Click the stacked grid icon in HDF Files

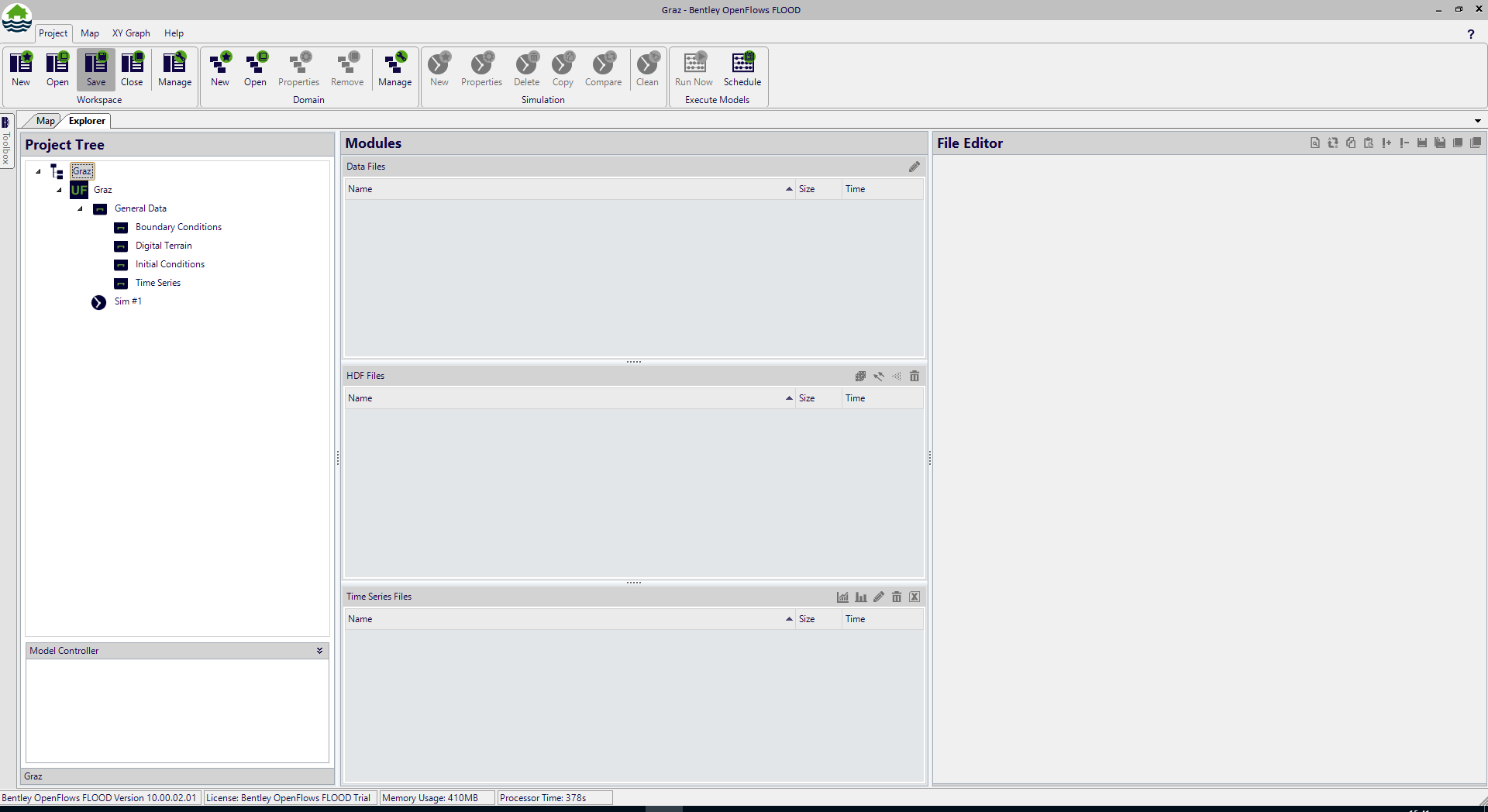860,376
